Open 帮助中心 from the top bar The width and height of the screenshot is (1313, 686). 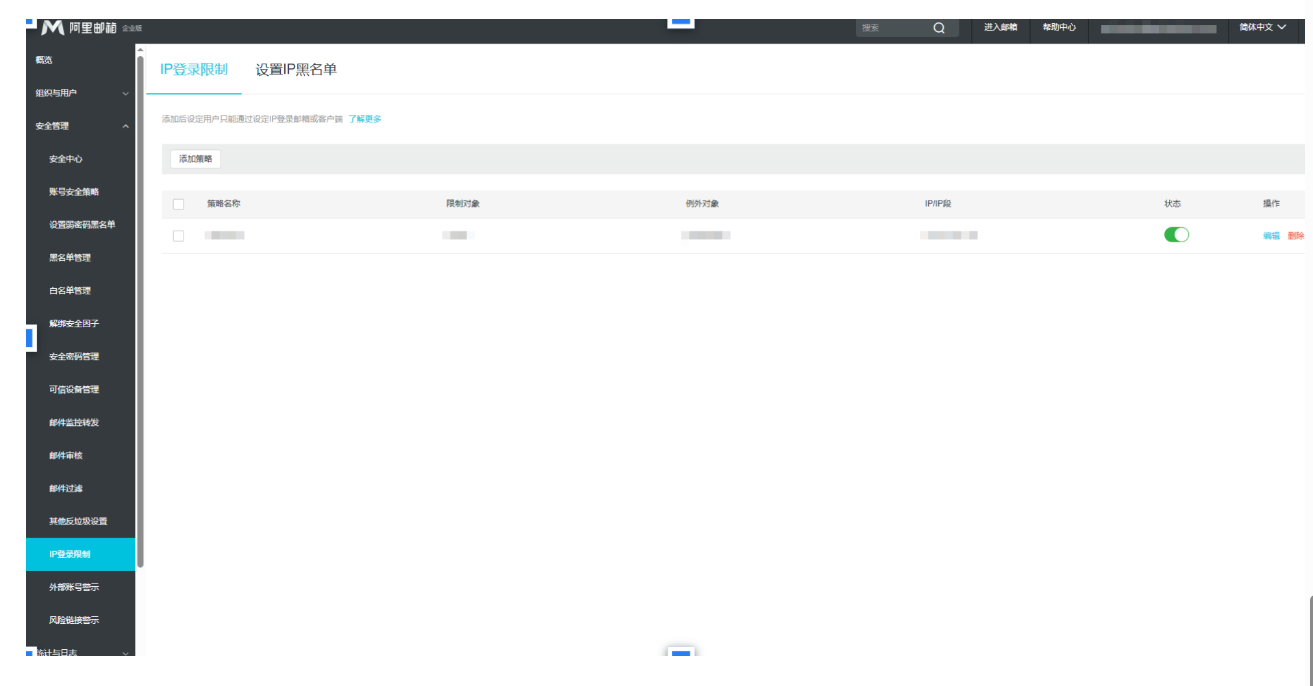[x=1059, y=28]
